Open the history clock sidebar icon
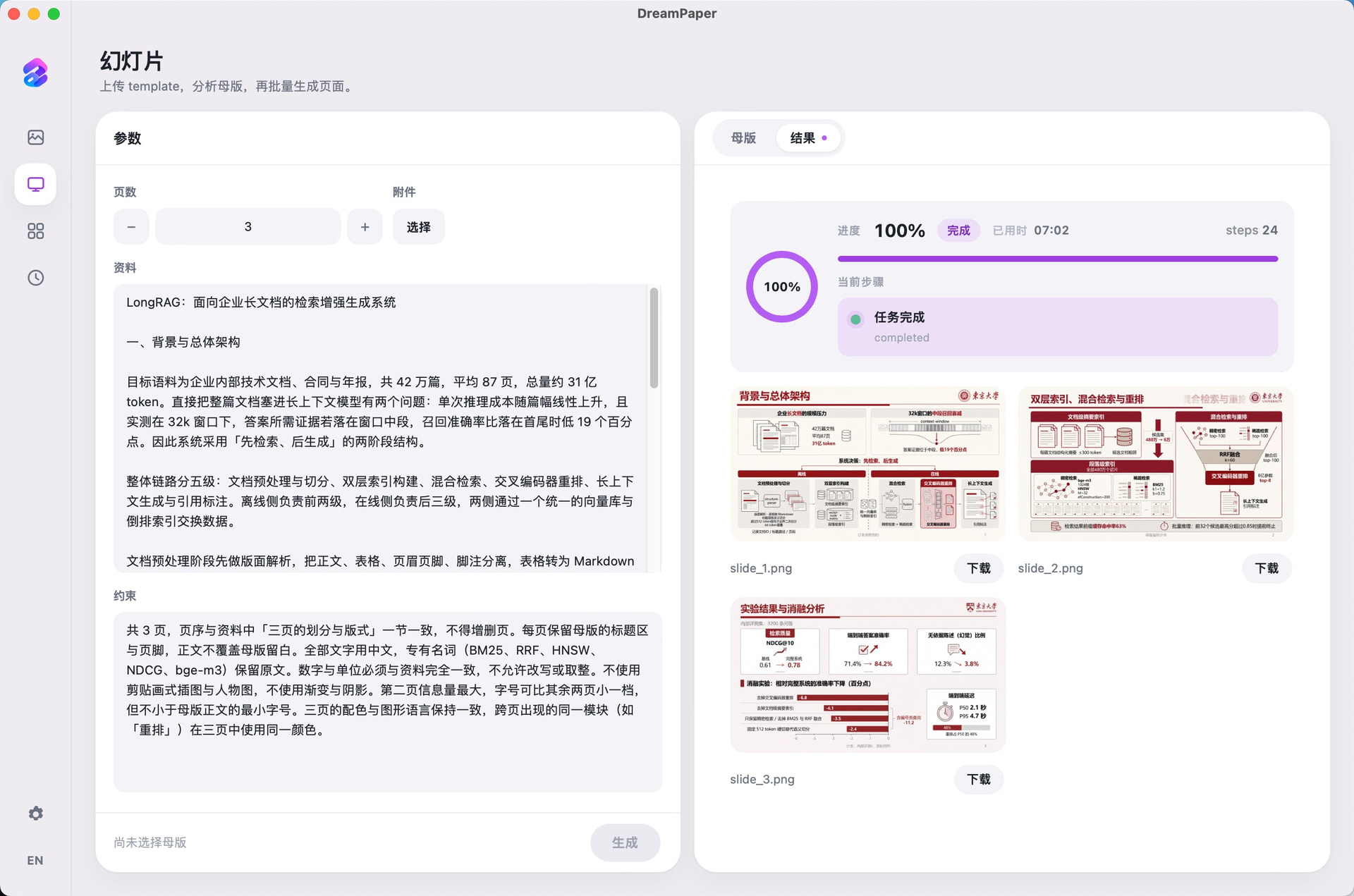1354x896 pixels. tap(35, 278)
